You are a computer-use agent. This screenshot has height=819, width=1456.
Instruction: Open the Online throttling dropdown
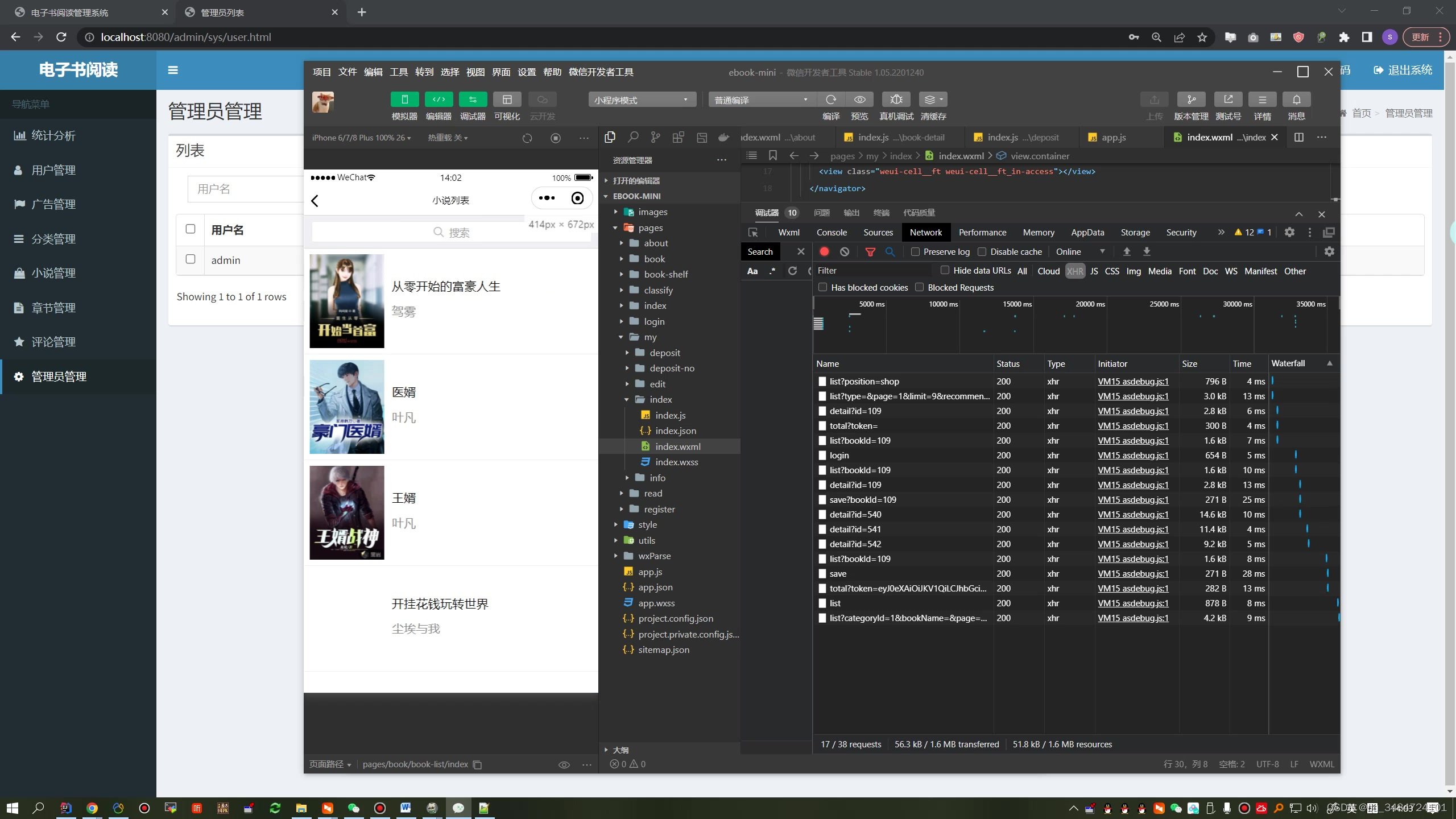click(1080, 251)
